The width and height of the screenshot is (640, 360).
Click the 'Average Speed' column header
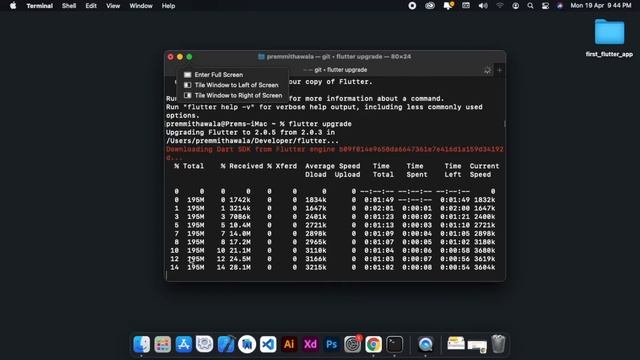[332, 166]
